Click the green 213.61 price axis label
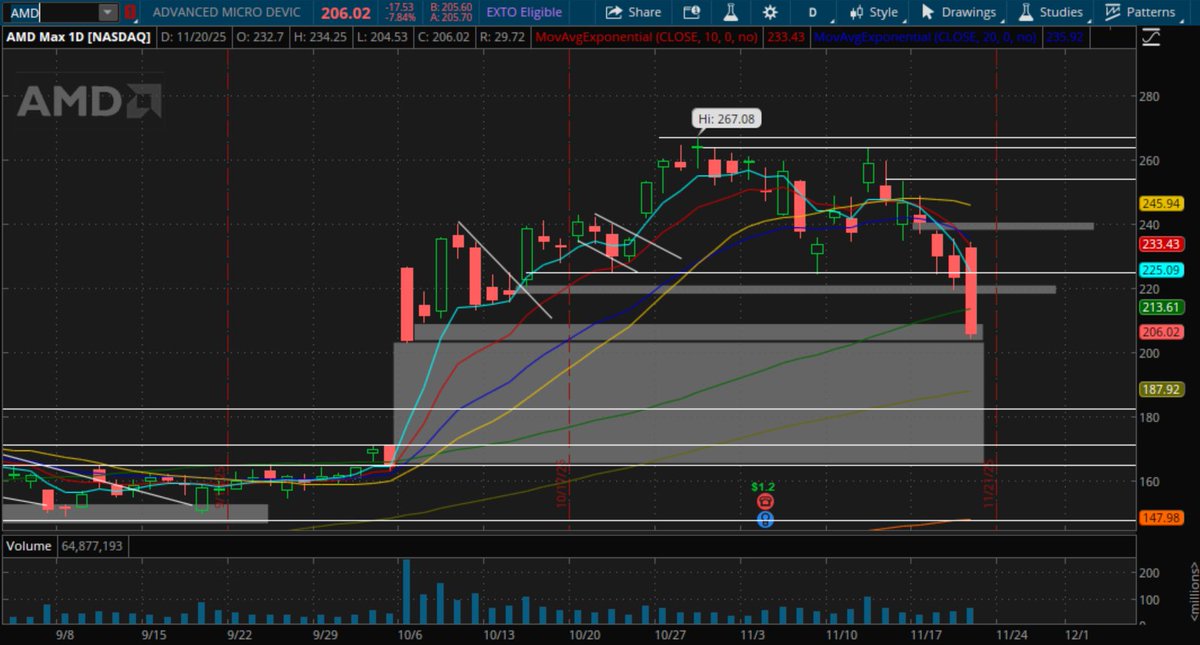The height and width of the screenshot is (645, 1200). click(x=1162, y=307)
